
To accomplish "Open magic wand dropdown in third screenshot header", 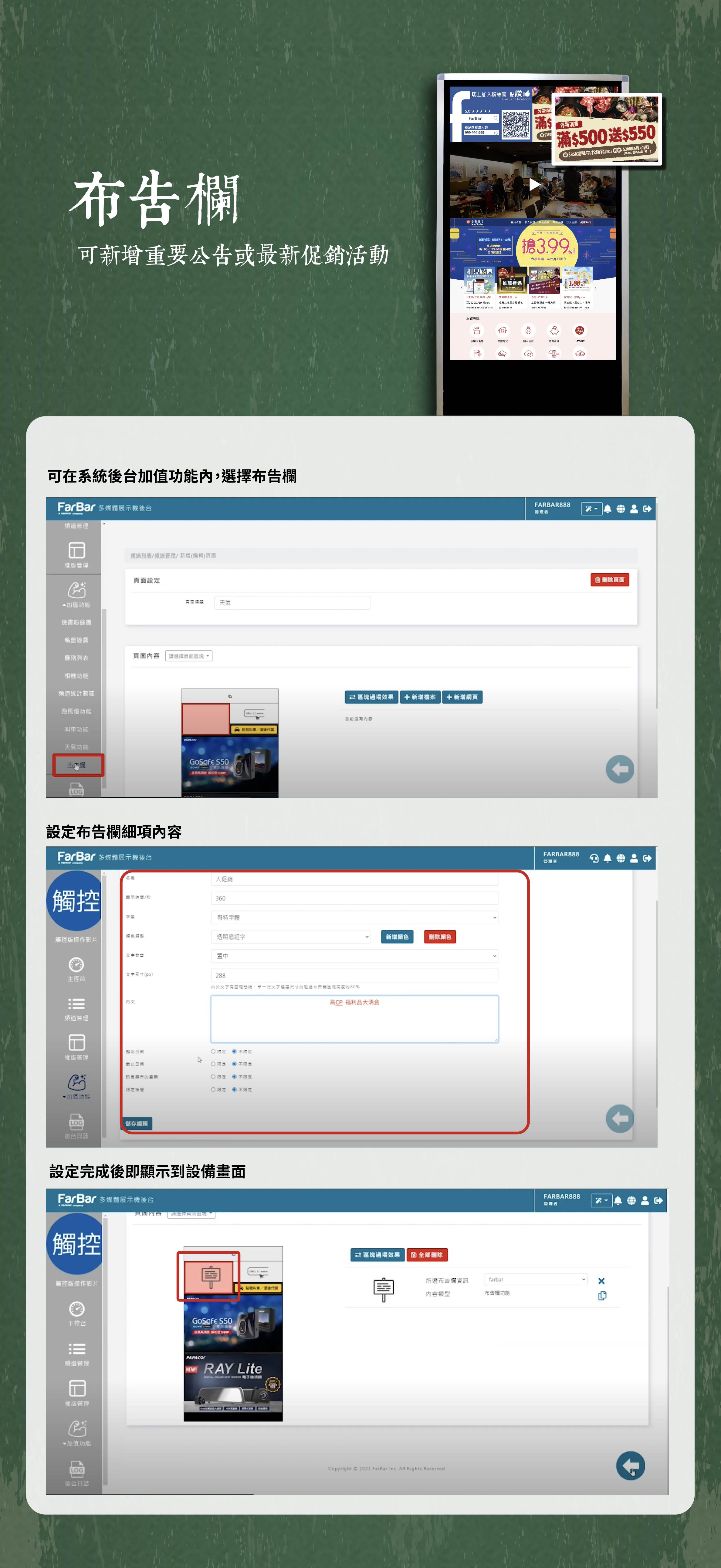I will 601,1200.
